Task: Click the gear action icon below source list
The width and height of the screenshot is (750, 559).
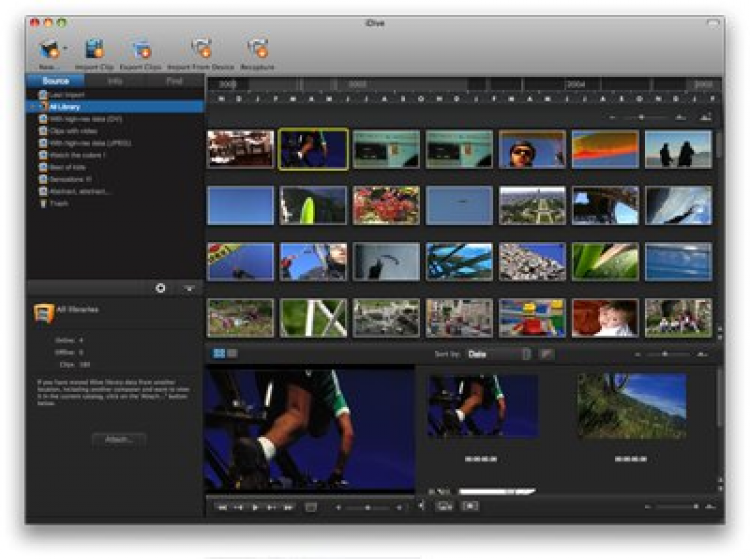Action: (161, 288)
